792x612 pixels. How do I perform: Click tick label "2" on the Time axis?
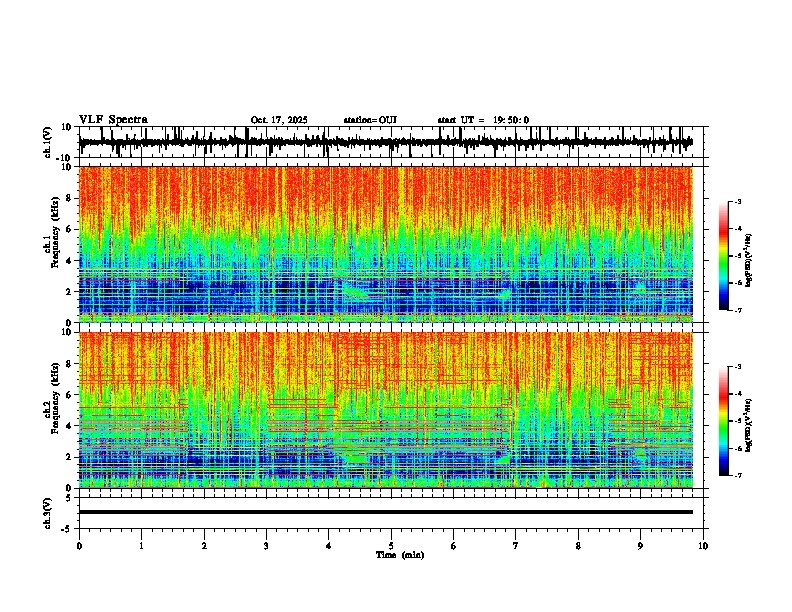(x=204, y=546)
